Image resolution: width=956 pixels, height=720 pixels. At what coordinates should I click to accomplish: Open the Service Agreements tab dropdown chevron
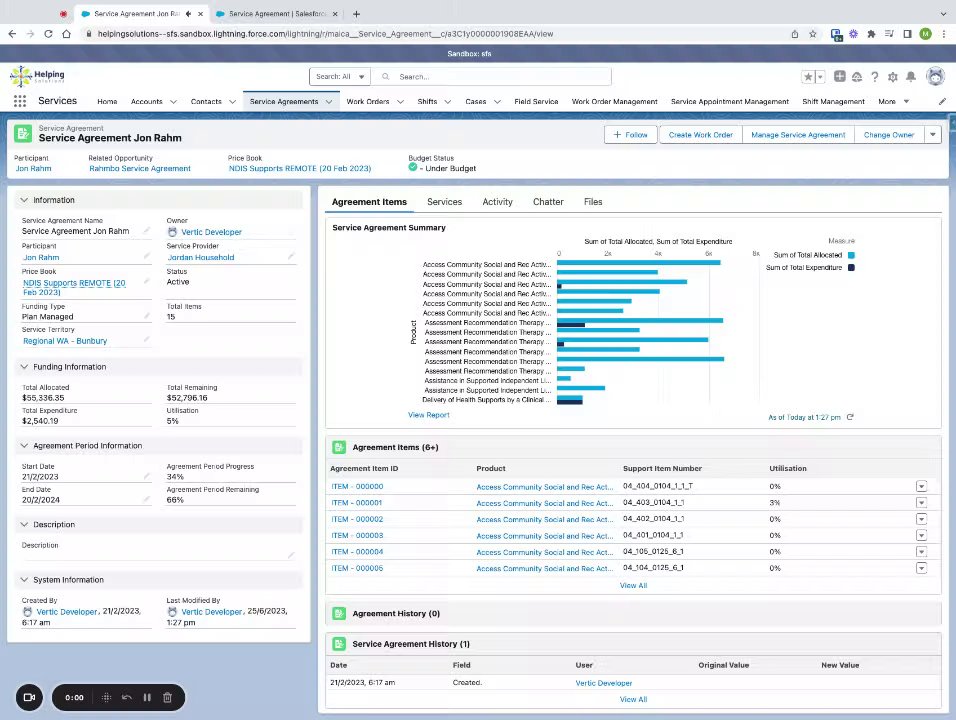329,102
